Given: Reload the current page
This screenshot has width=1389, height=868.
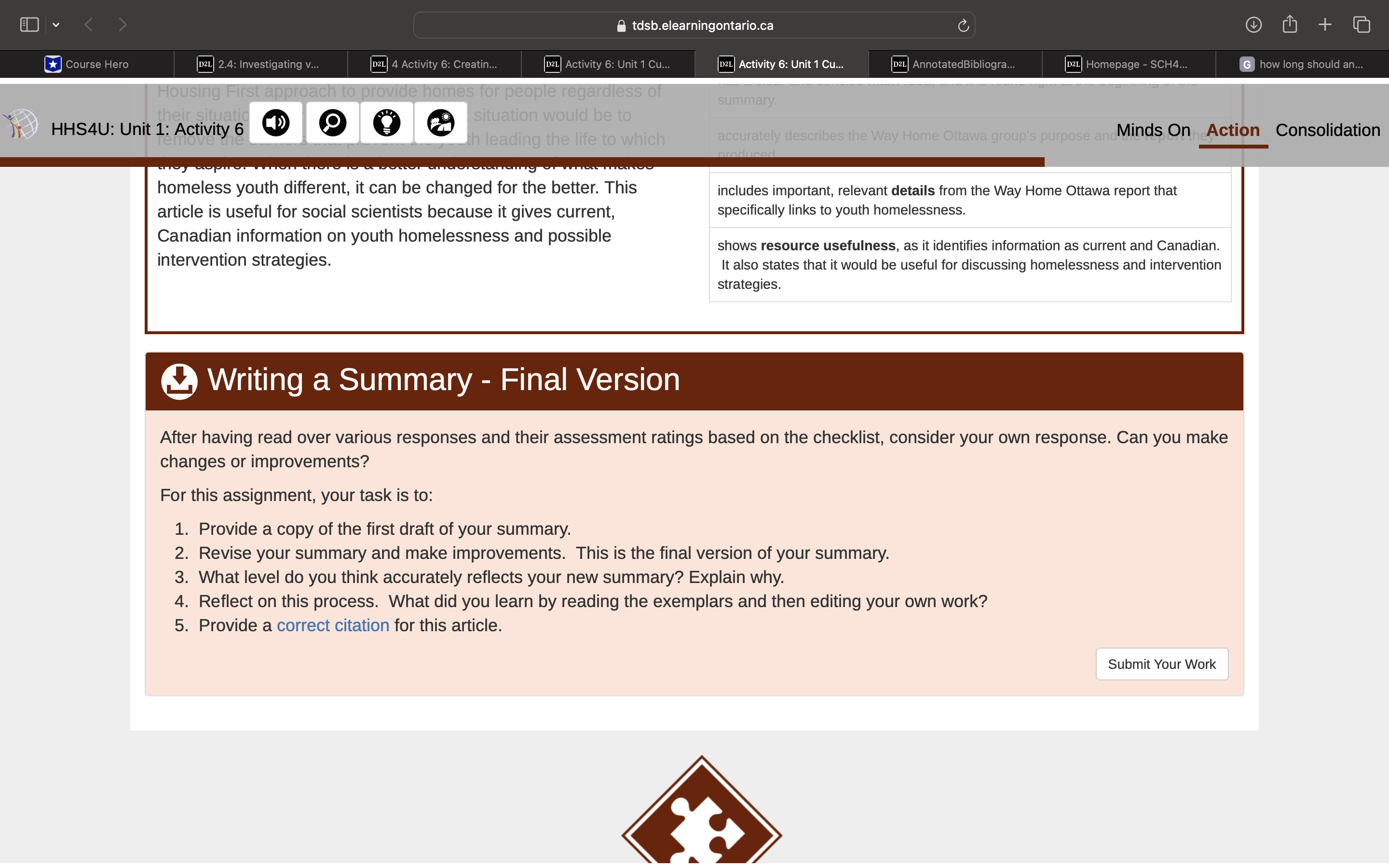Looking at the screenshot, I should coord(962,25).
